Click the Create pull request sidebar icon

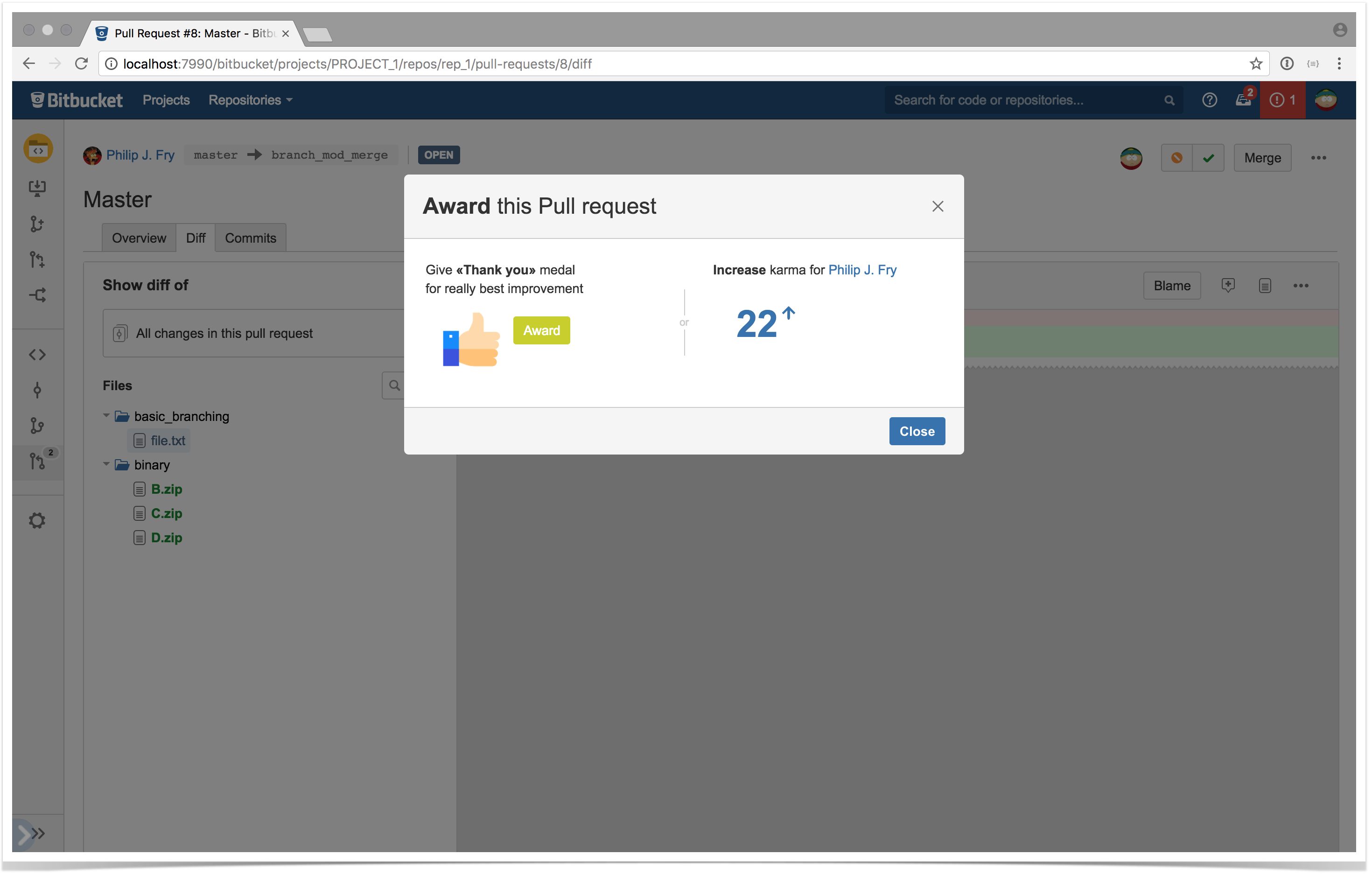[38, 260]
